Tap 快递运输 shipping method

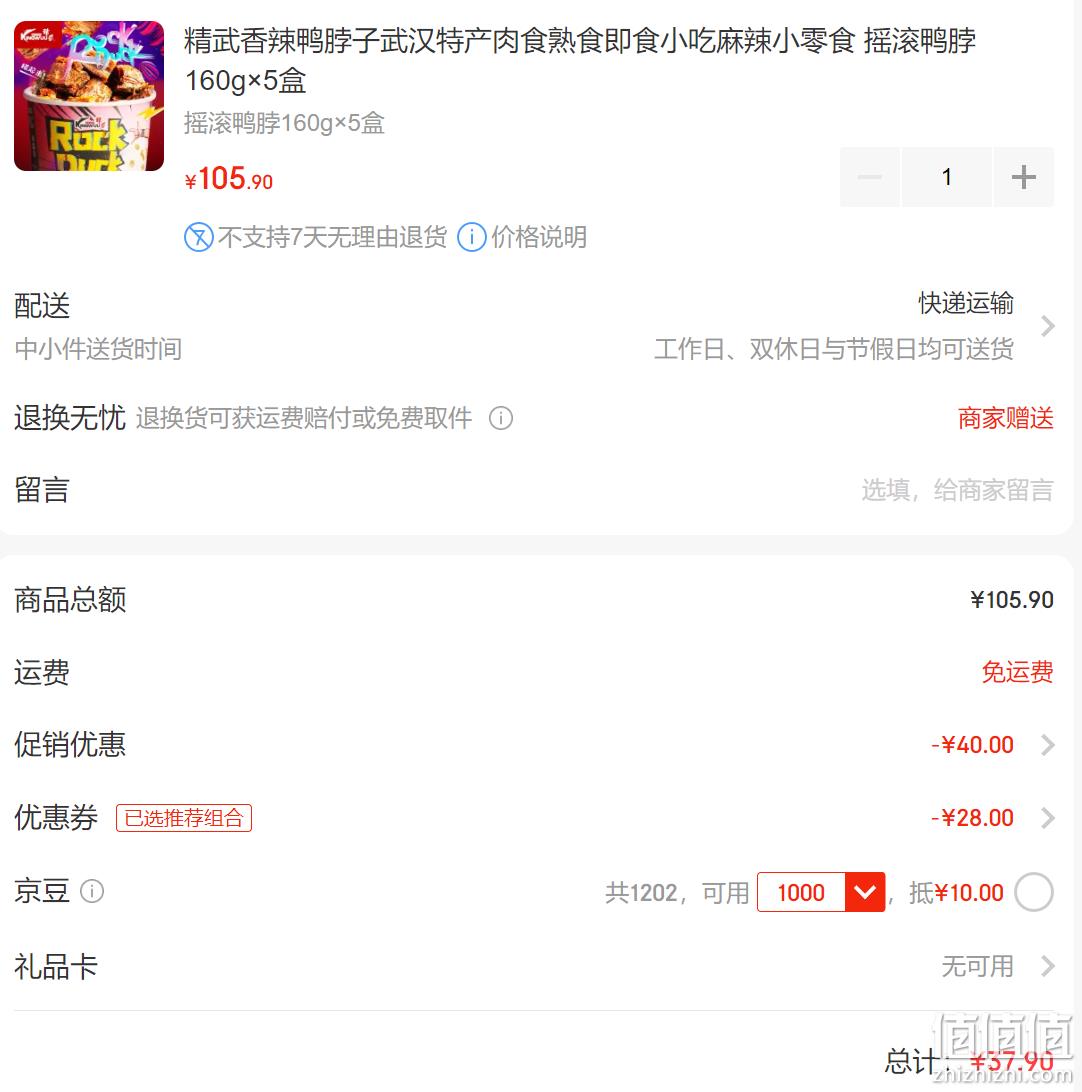[x=965, y=303]
